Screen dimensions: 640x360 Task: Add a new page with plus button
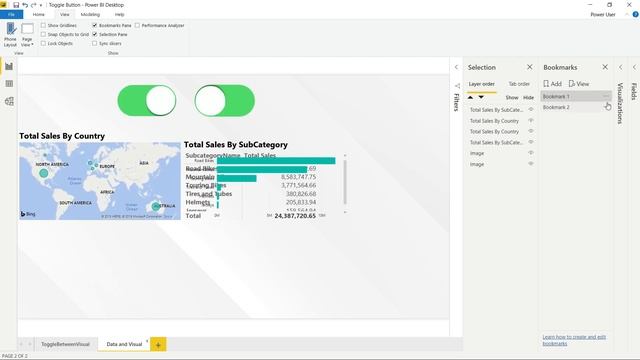point(158,344)
